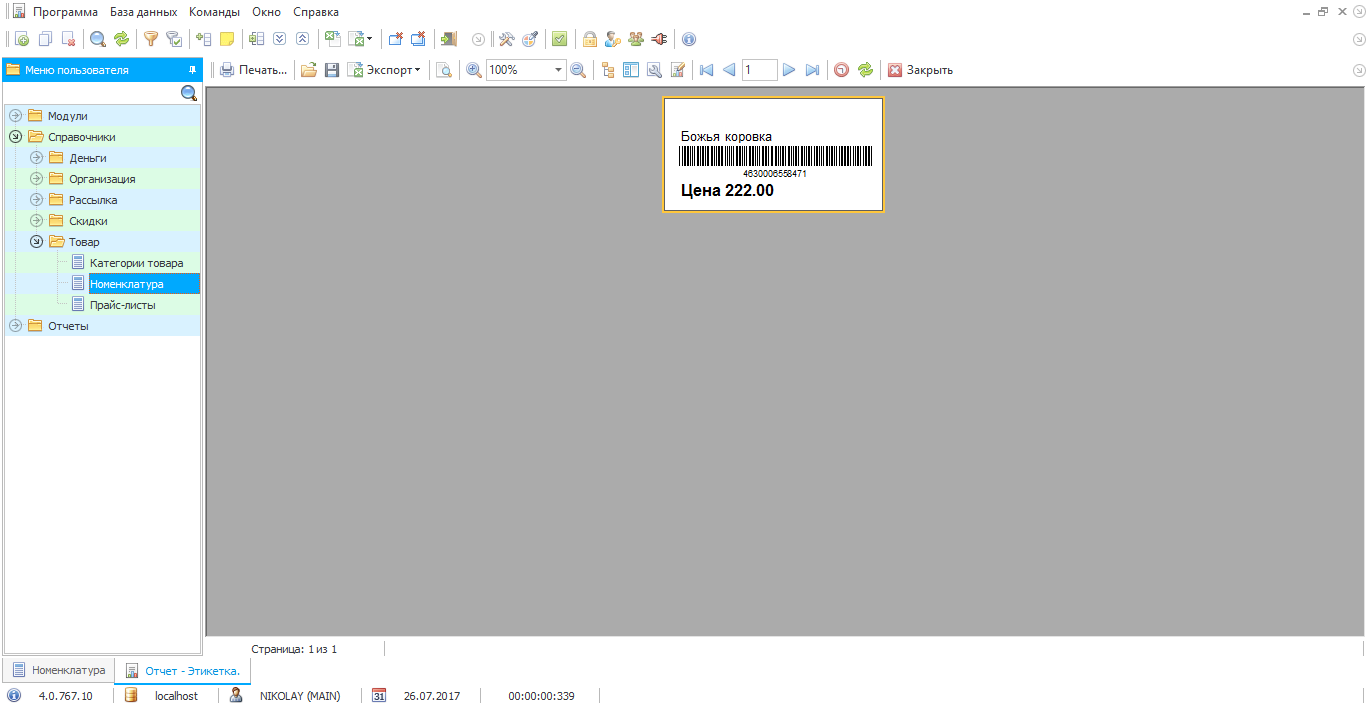The height and width of the screenshot is (707, 1370).
Task: Go to the next report page
Action: (x=789, y=70)
